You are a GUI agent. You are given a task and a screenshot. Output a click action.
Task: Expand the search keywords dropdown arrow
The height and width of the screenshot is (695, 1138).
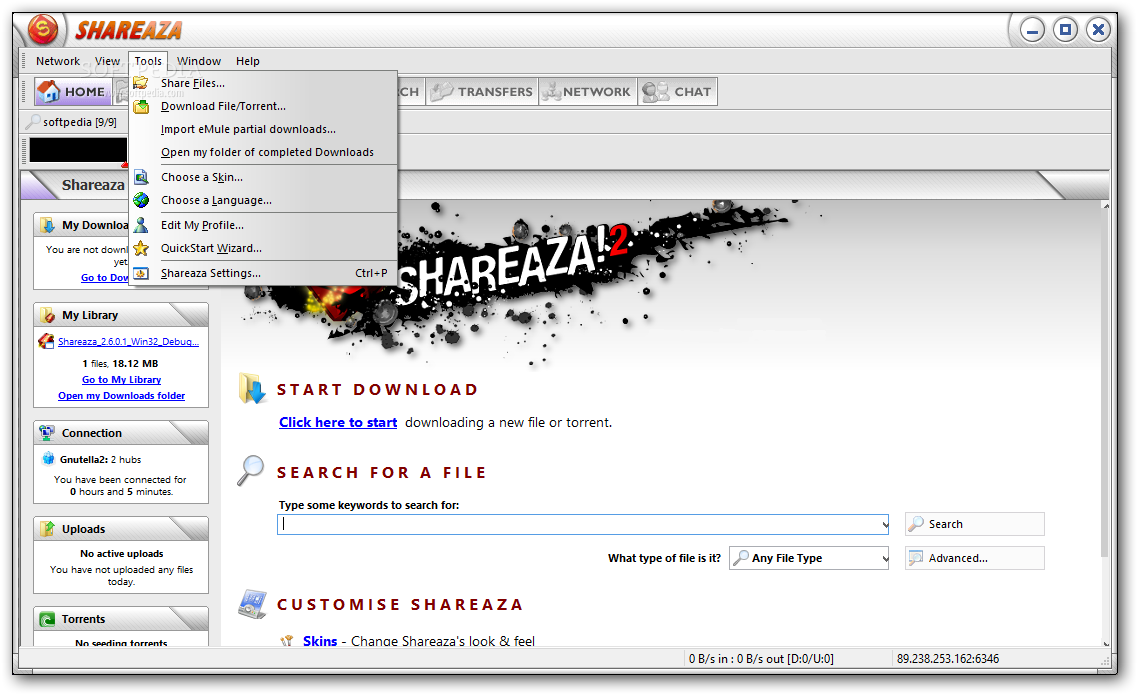tap(884, 525)
